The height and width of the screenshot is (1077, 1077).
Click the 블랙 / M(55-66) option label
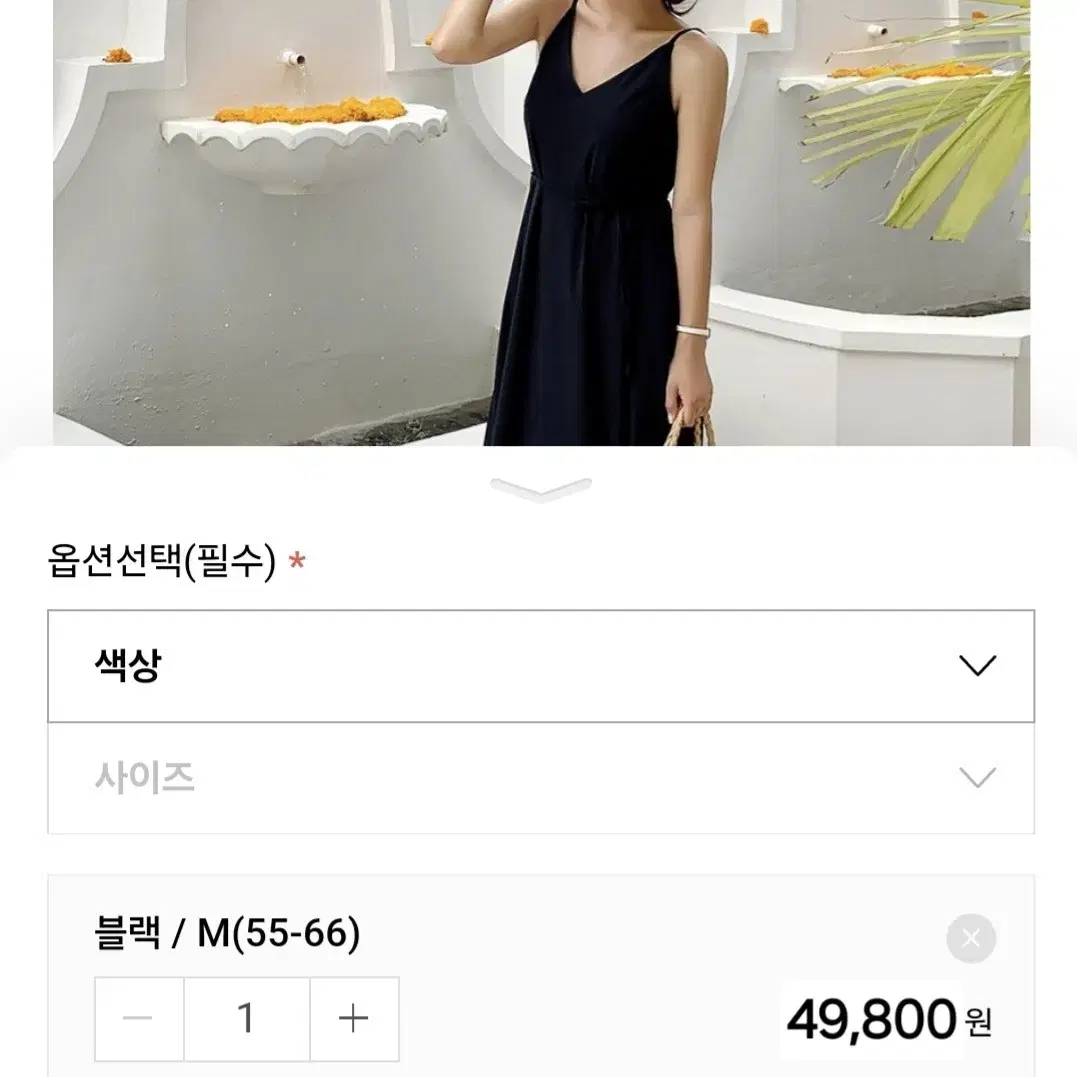pos(227,933)
